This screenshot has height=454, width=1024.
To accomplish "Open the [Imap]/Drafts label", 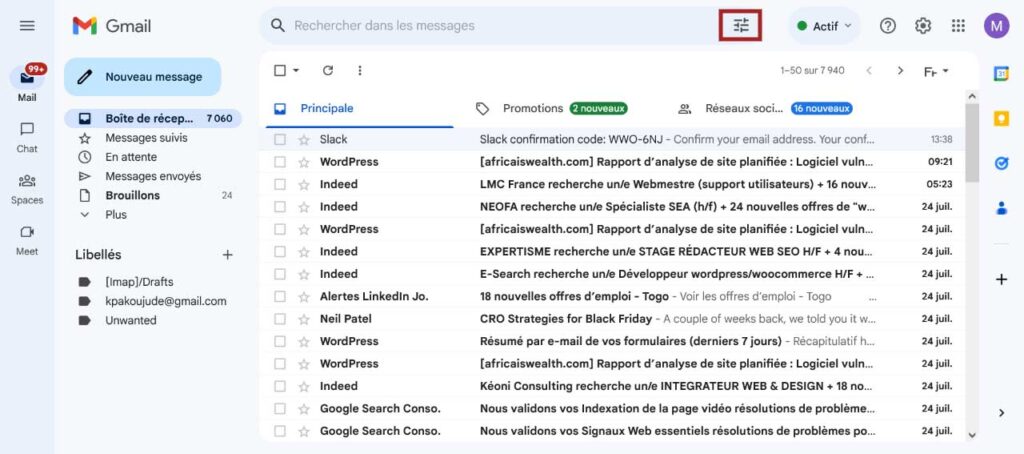I will point(139,282).
